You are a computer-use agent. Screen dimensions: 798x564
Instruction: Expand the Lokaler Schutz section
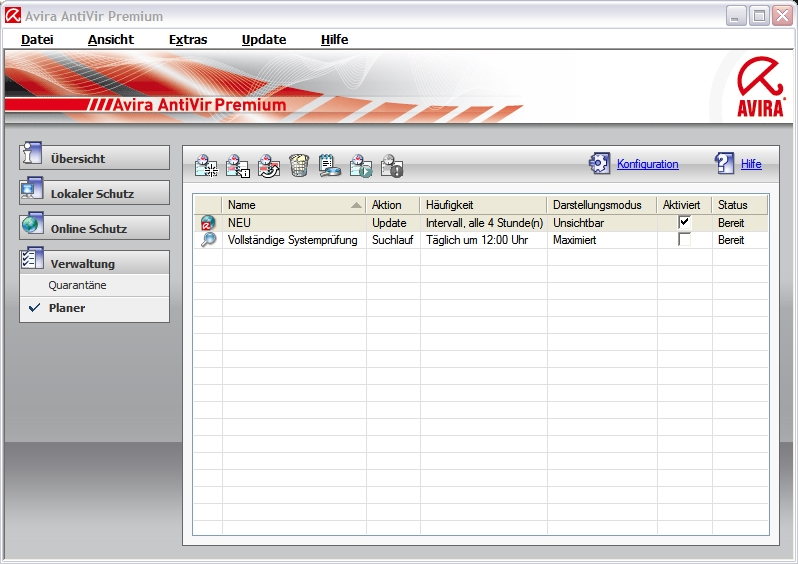point(95,193)
